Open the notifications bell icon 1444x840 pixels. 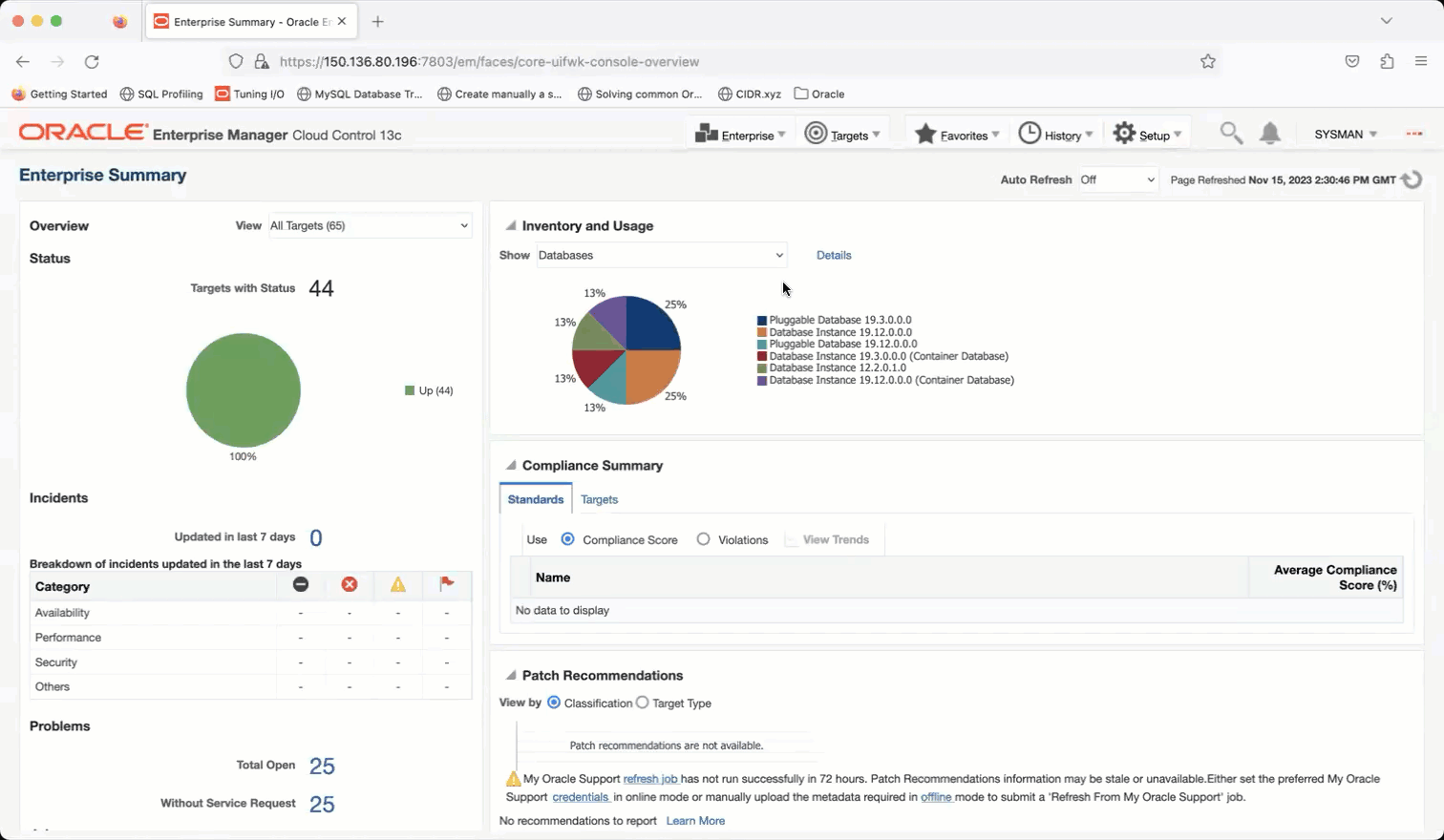click(1269, 135)
